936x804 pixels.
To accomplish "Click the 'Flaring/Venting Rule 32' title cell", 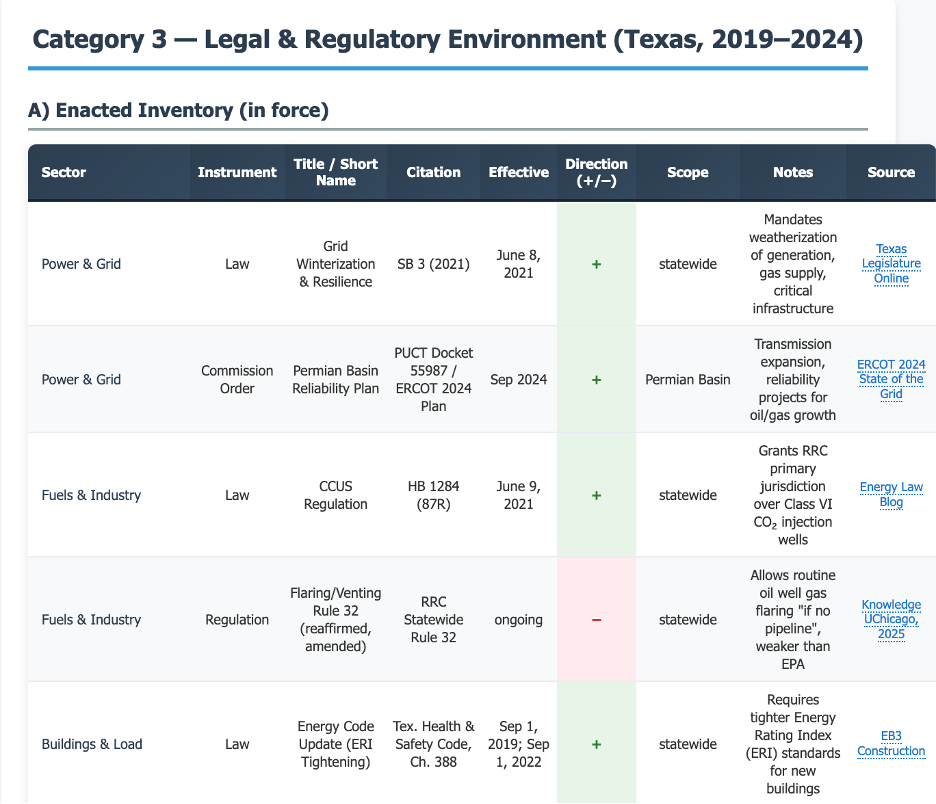I will click(335, 620).
